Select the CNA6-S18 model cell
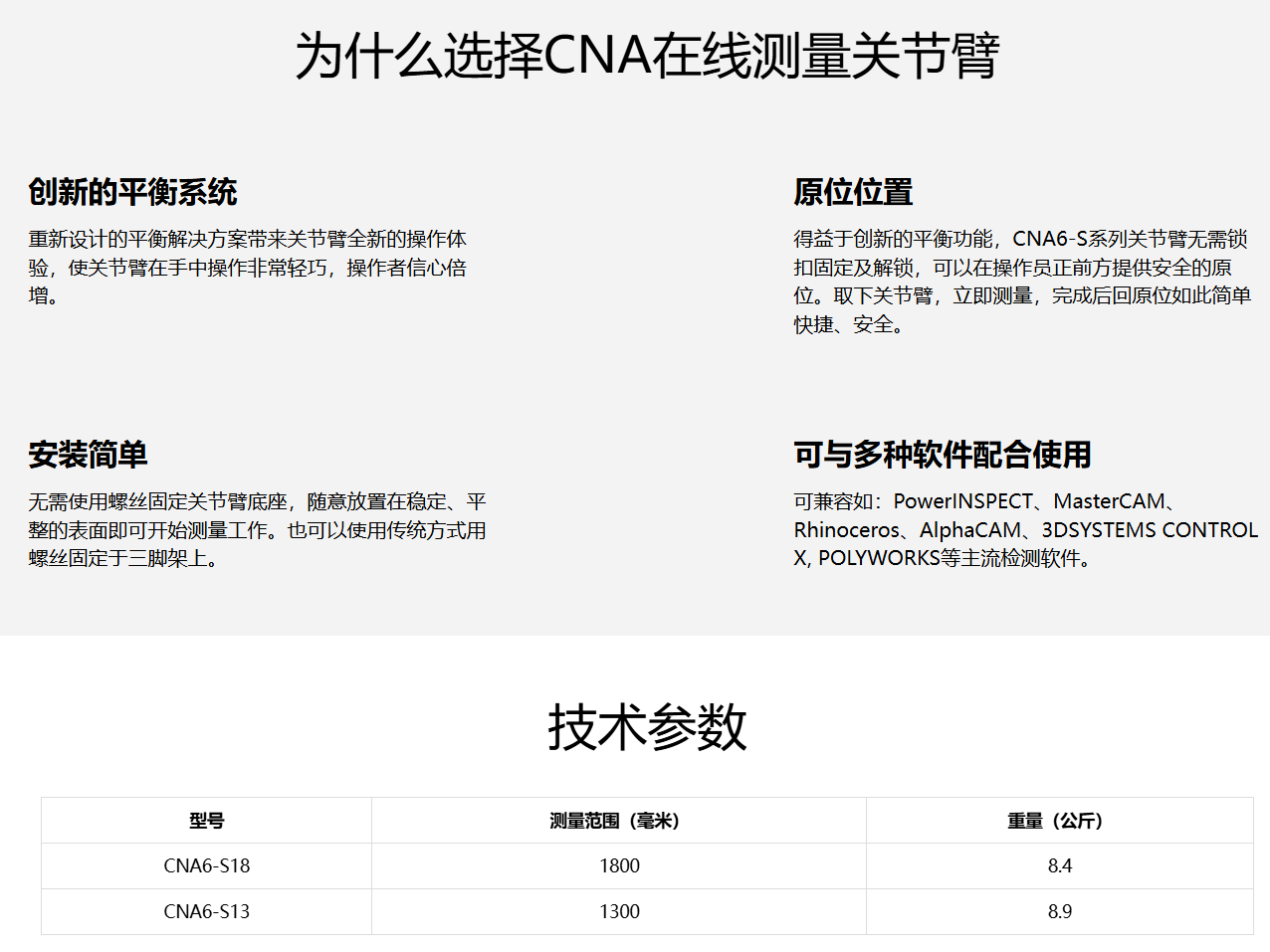1270x952 pixels. tap(207, 865)
